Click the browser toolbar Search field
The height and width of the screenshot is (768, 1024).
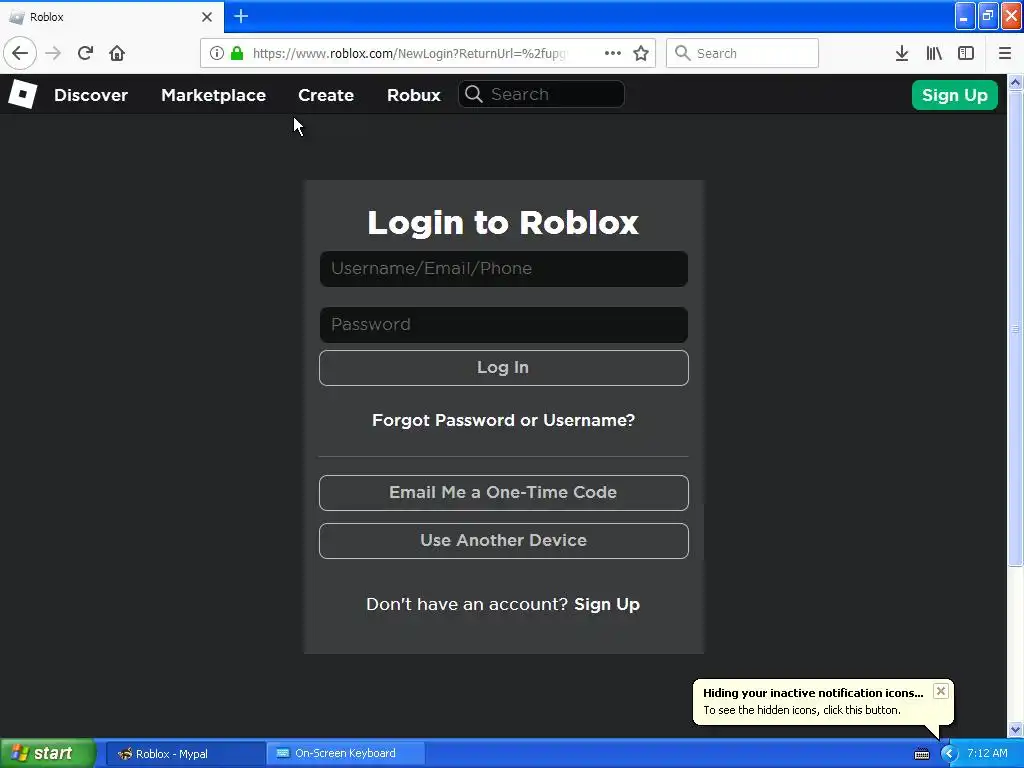pyautogui.click(x=742, y=53)
